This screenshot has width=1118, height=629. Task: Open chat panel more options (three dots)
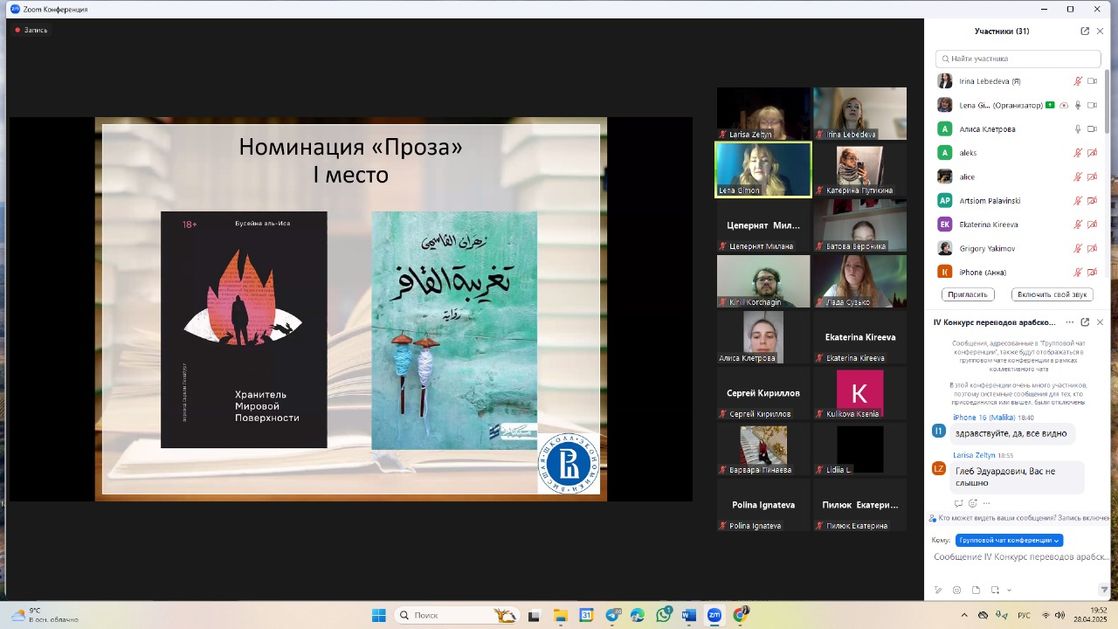click(1070, 322)
